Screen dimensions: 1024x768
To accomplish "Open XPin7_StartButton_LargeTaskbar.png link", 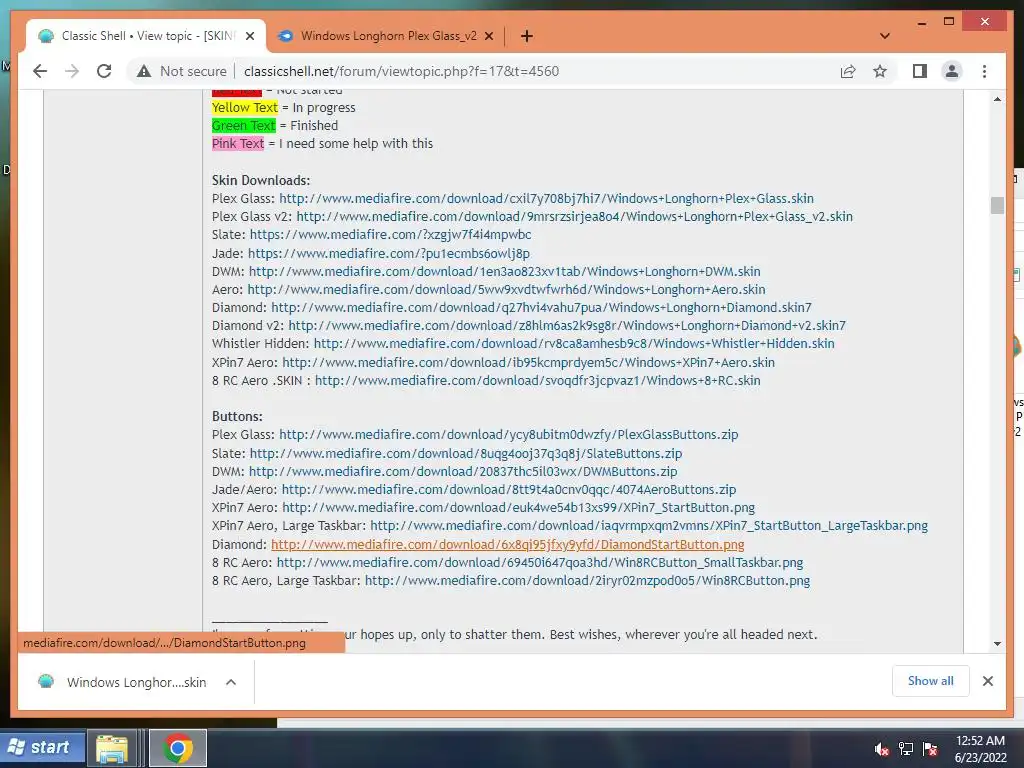I will [649, 526].
